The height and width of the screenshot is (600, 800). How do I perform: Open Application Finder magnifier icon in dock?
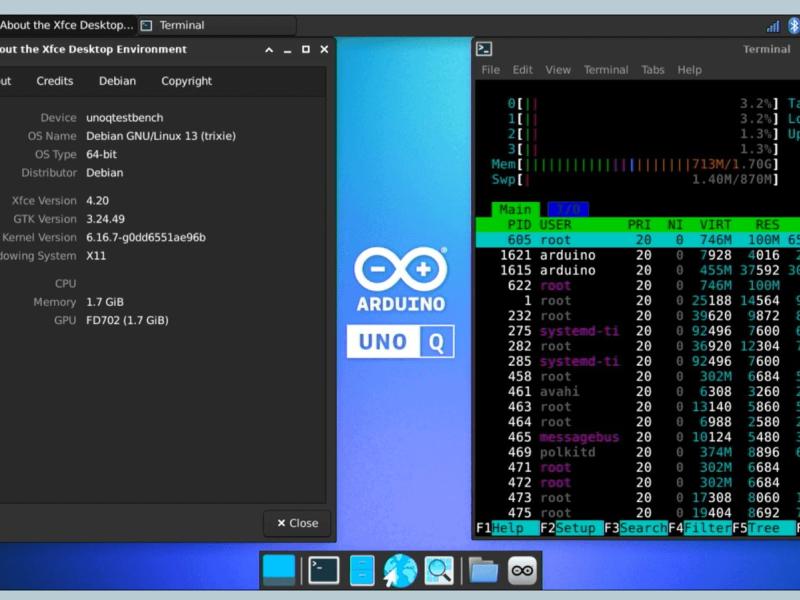pos(439,570)
